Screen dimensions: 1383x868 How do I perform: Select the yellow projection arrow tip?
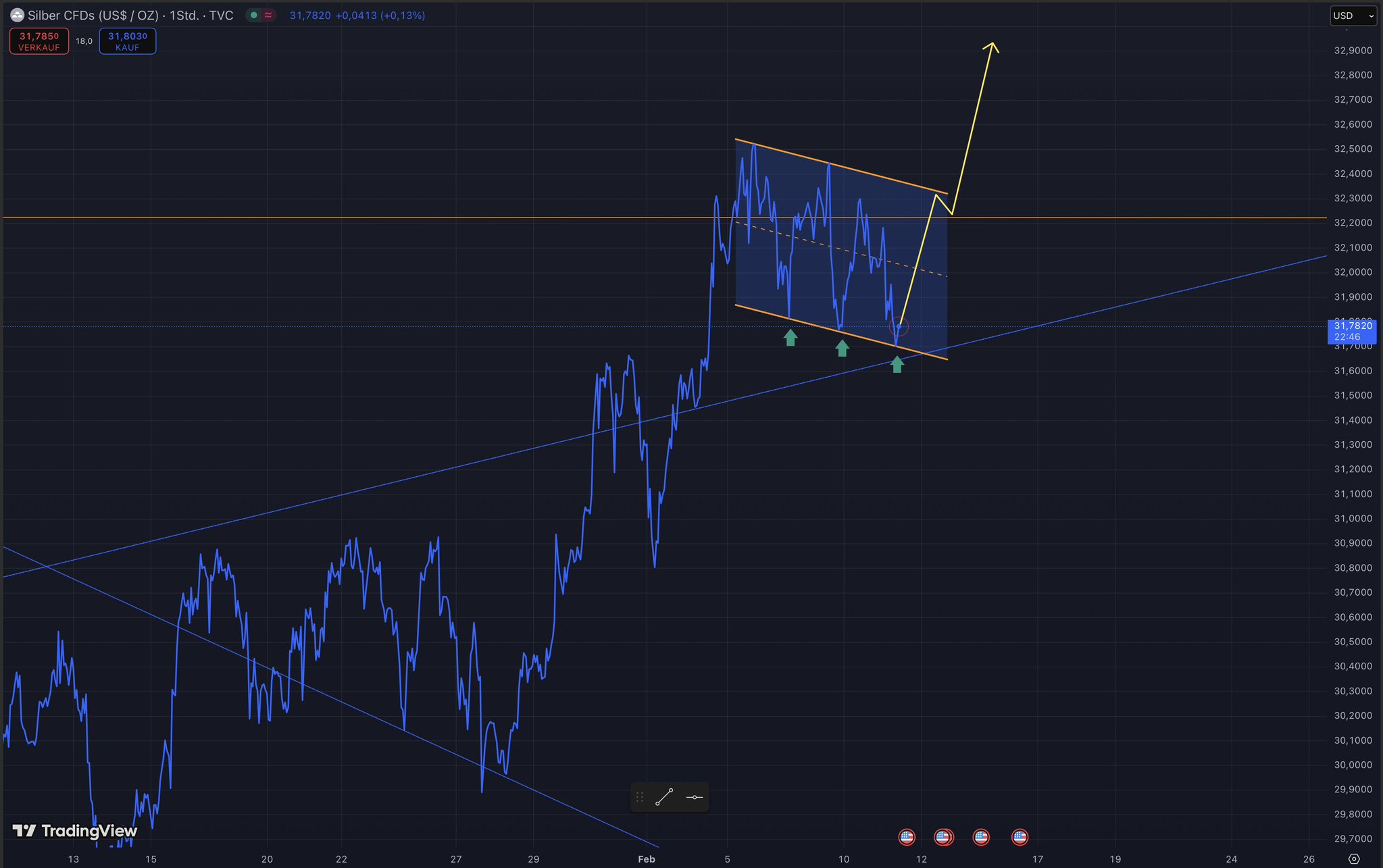click(992, 44)
